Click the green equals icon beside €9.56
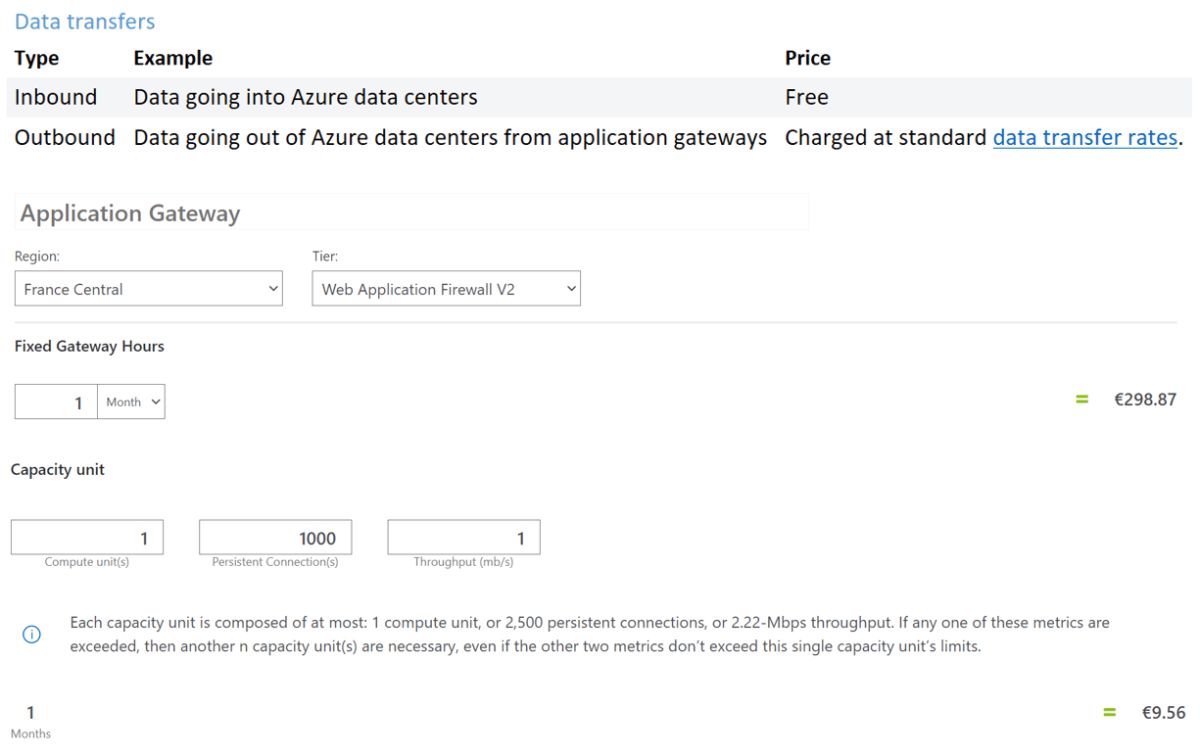Screen dimensions: 1200x756 pyautogui.click(x=1109, y=711)
